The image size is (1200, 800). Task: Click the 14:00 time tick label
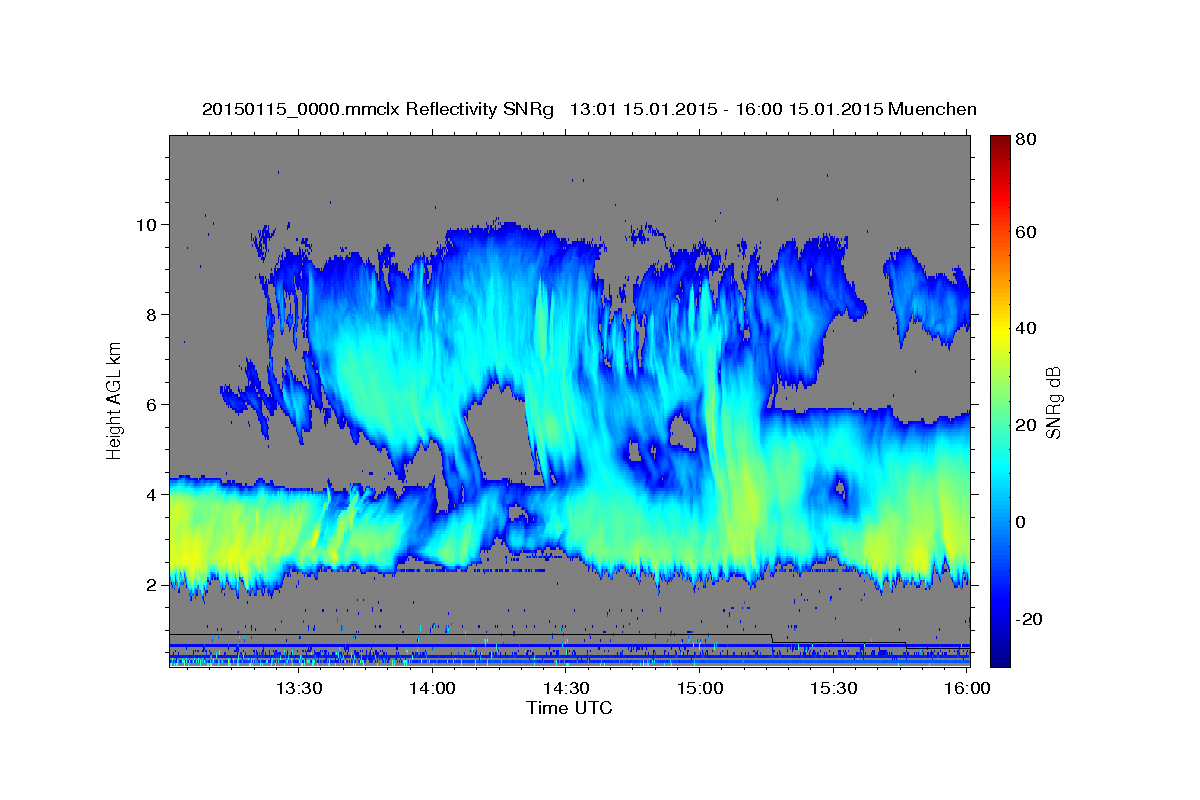pos(433,689)
